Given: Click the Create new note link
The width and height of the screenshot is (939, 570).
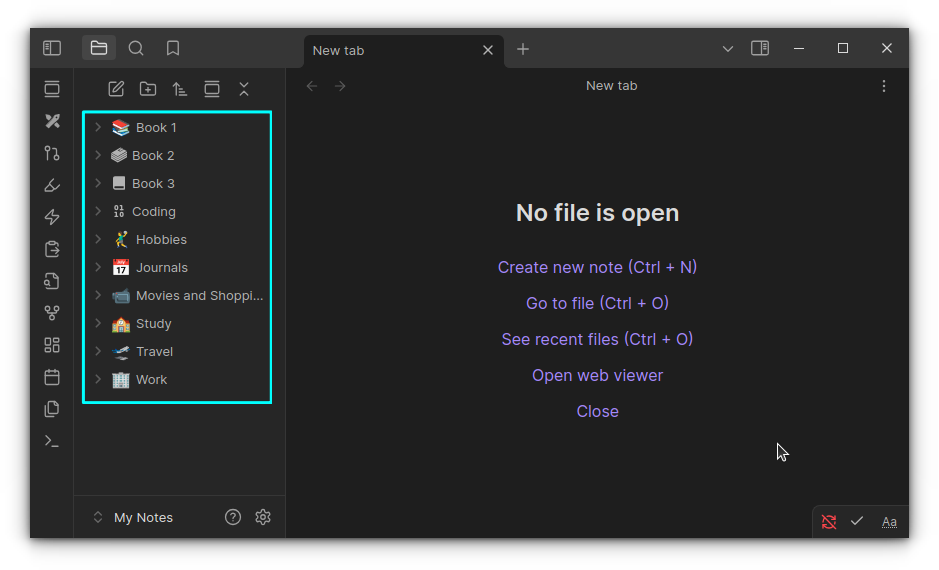Looking at the screenshot, I should point(597,267).
